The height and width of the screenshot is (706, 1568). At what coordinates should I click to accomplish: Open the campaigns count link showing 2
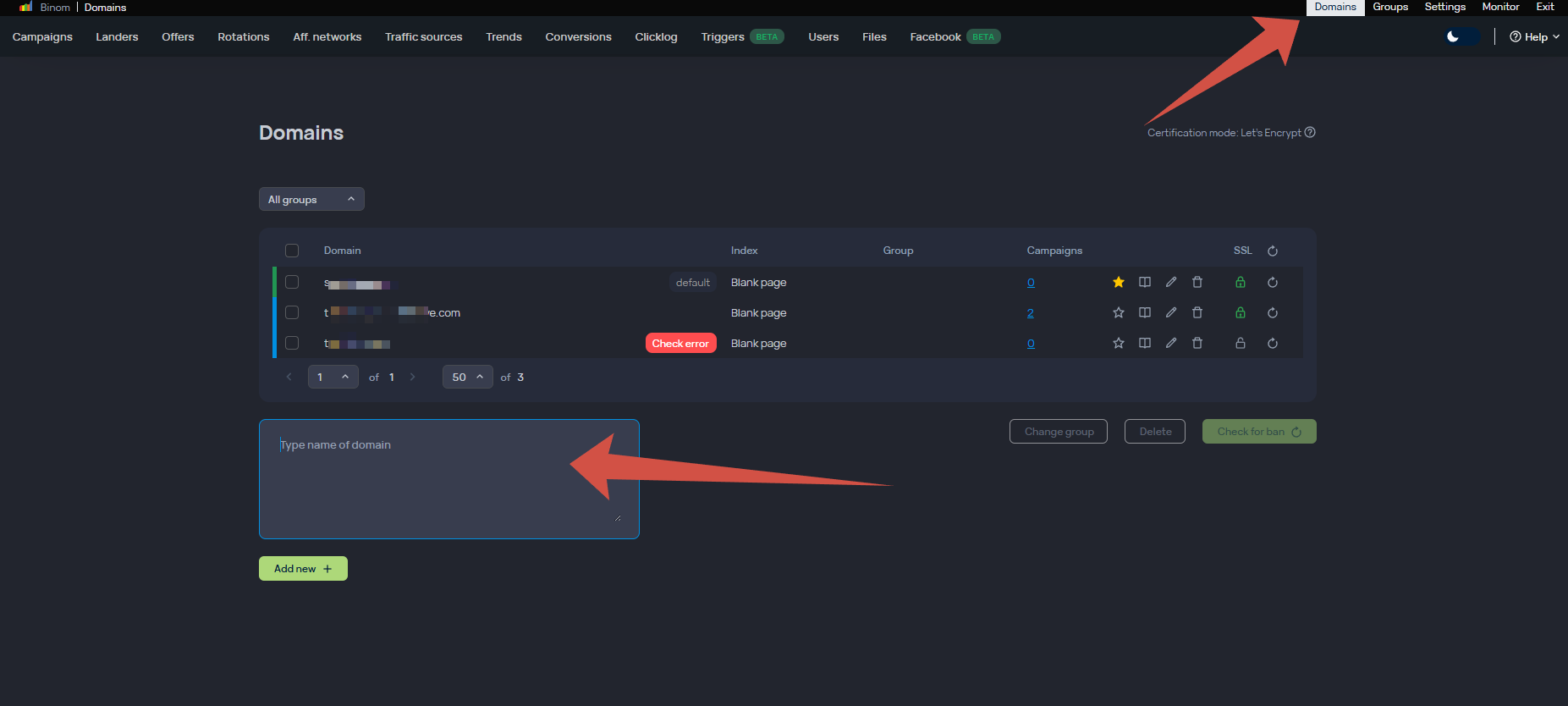click(1031, 313)
